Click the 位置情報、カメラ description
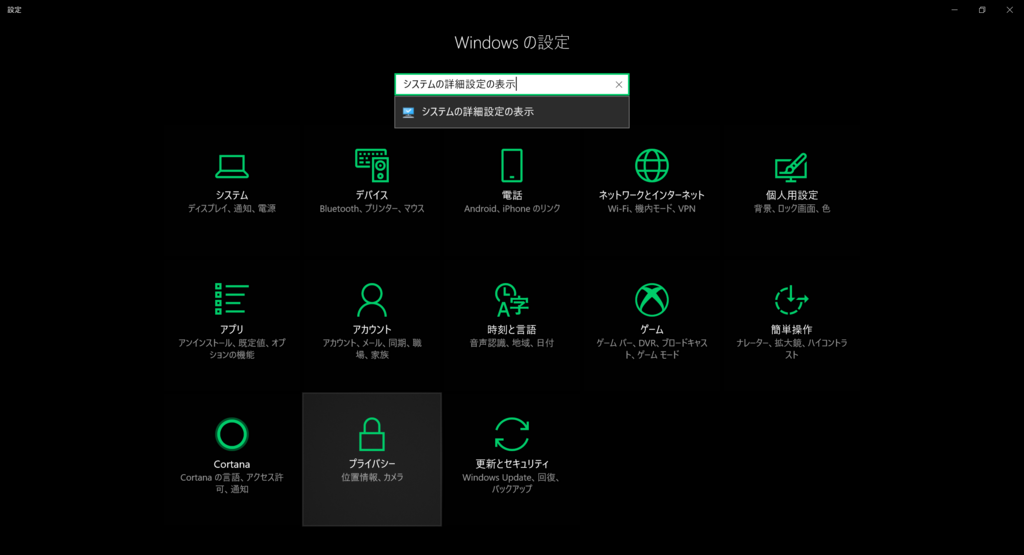This screenshot has height=555, width=1024. click(x=372, y=477)
